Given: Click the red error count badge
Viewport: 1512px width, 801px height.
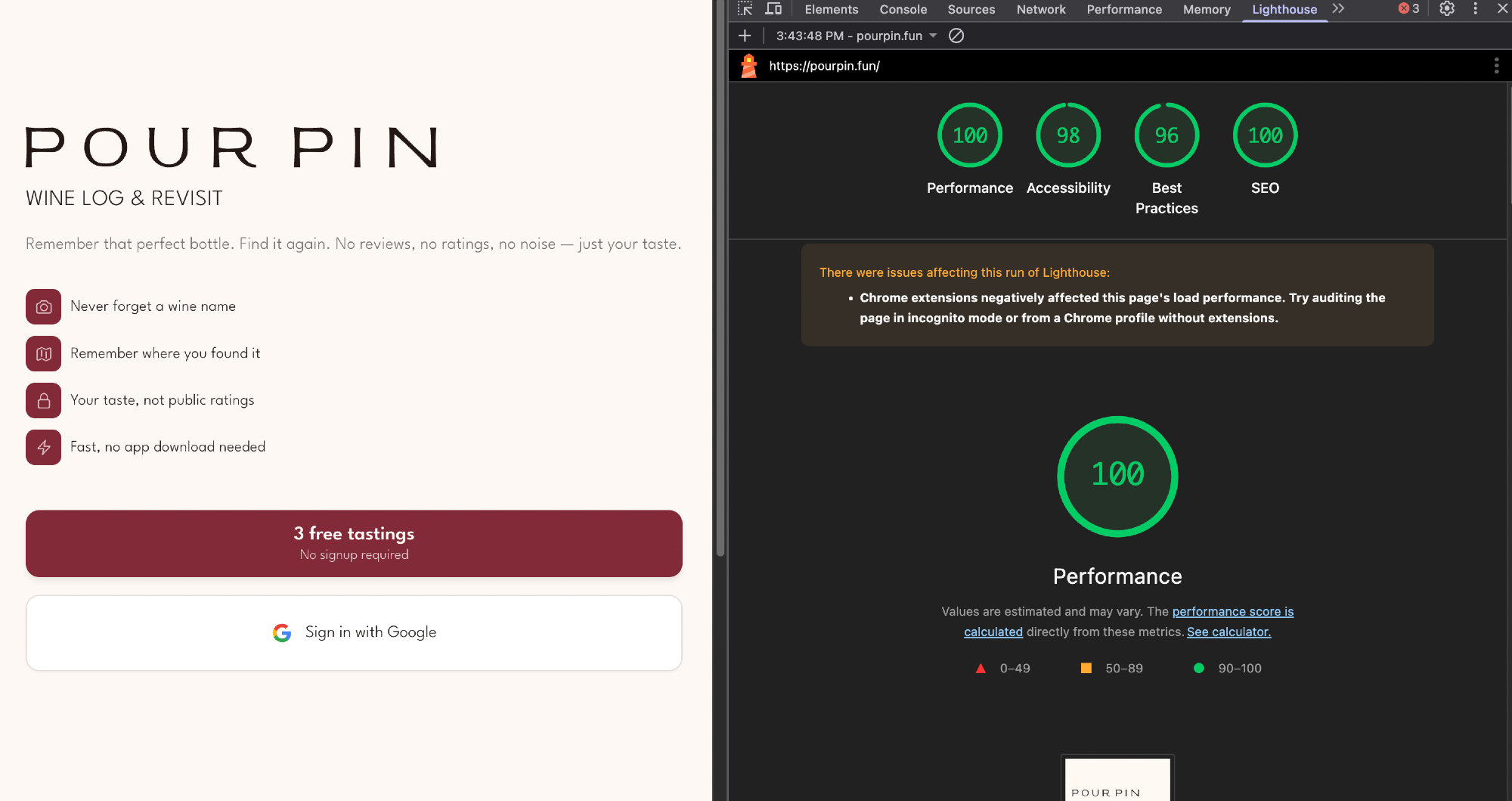Looking at the screenshot, I should [x=1408, y=9].
